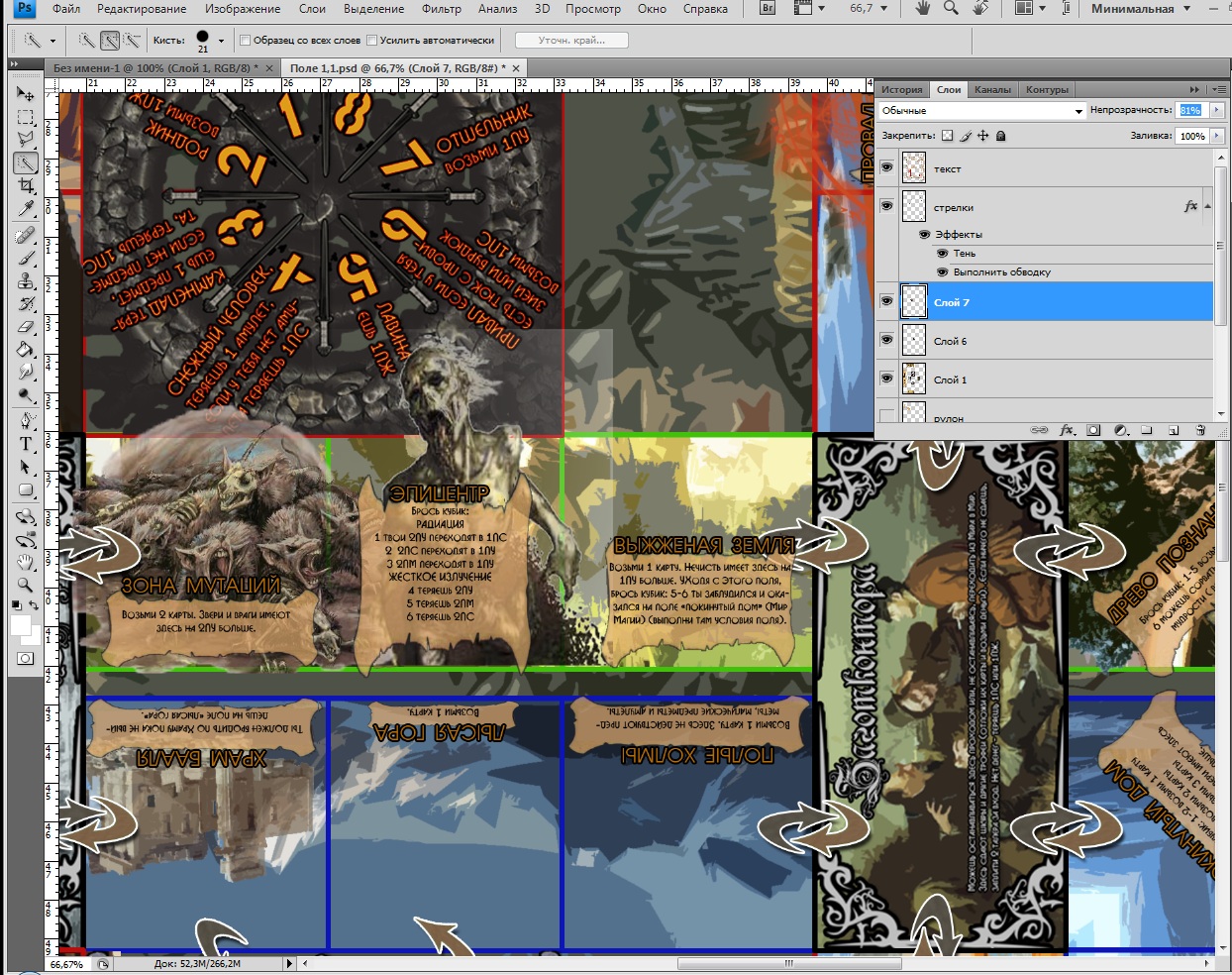Screen dimensions: 1232x975
Task: Open the blend mode dropdown 'Обычные'
Action: tap(981, 111)
